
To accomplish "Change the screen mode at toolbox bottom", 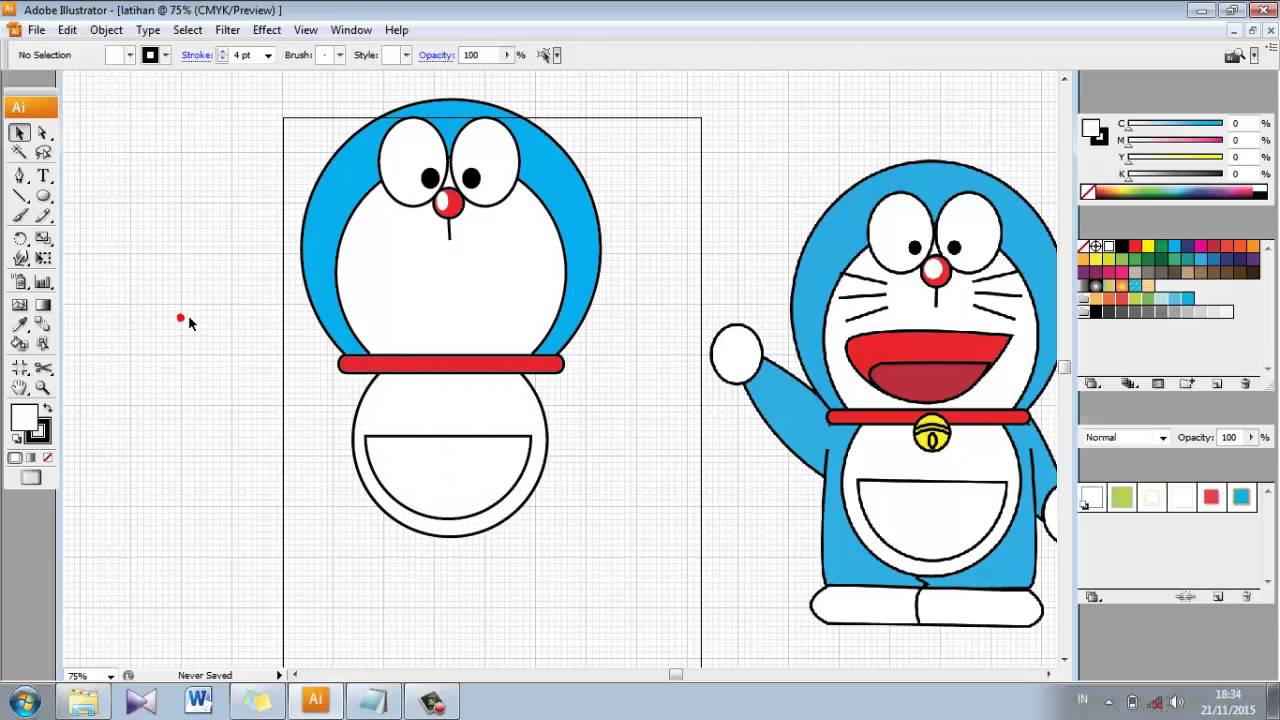I will tap(31, 478).
